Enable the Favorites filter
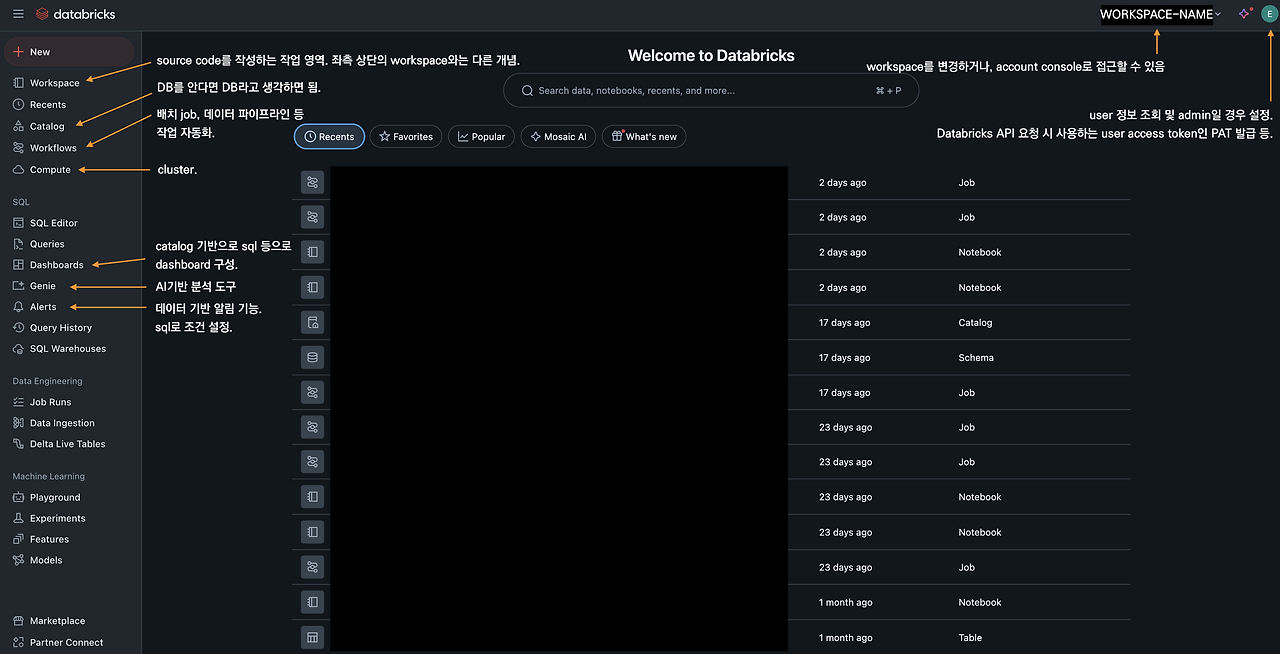Screen dimensions: 1280x654 click(x=405, y=136)
